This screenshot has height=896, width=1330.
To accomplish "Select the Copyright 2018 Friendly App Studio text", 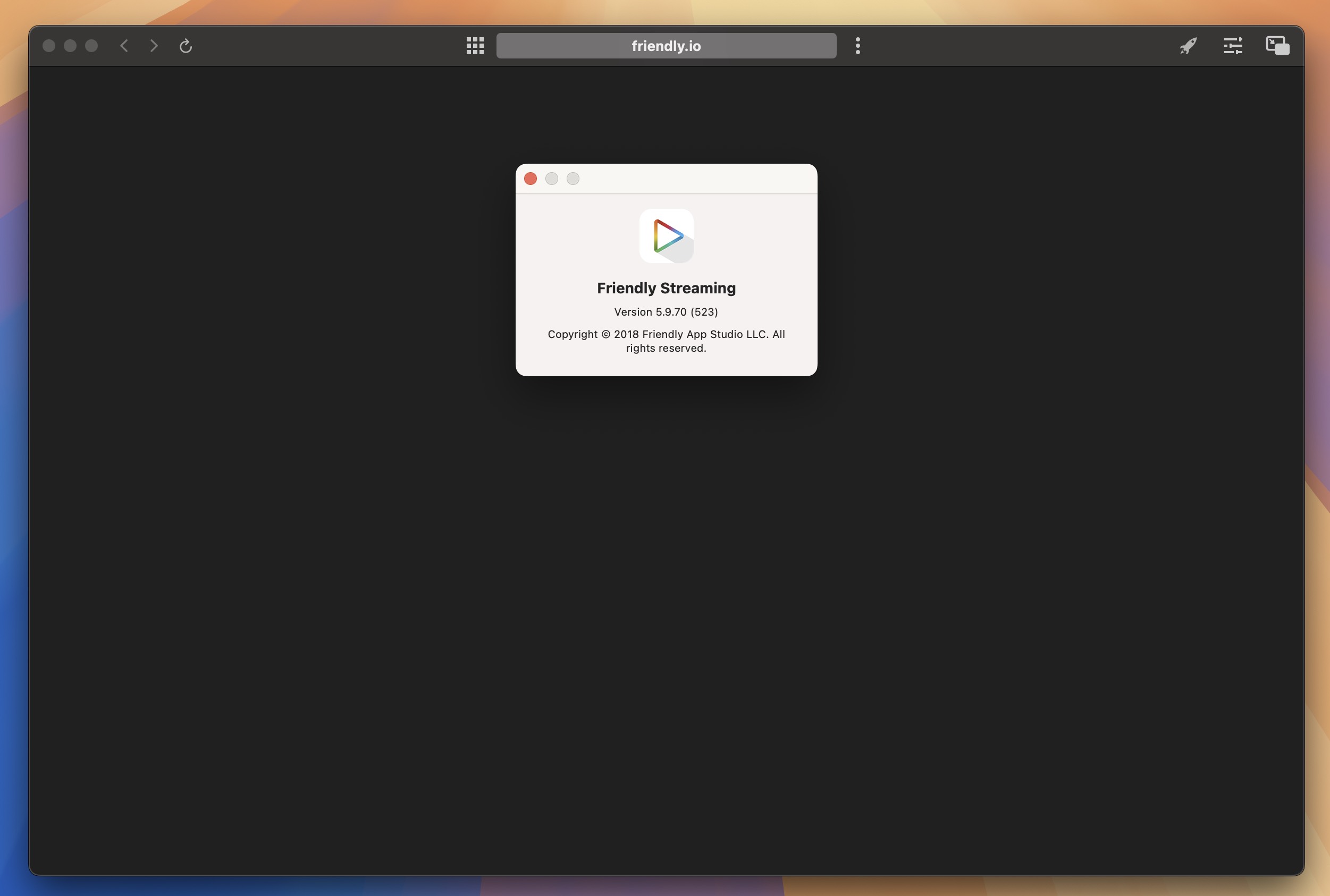I will pos(667,341).
